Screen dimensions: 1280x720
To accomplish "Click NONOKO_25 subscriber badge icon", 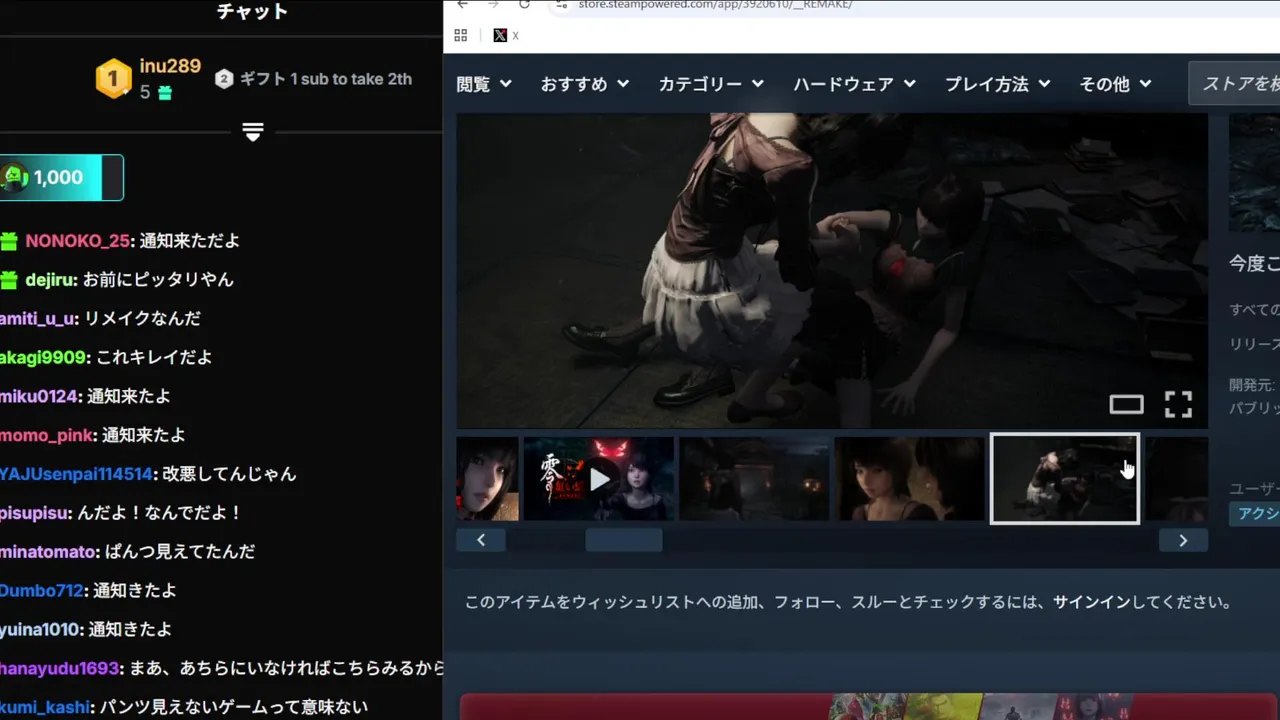I will tap(9, 241).
